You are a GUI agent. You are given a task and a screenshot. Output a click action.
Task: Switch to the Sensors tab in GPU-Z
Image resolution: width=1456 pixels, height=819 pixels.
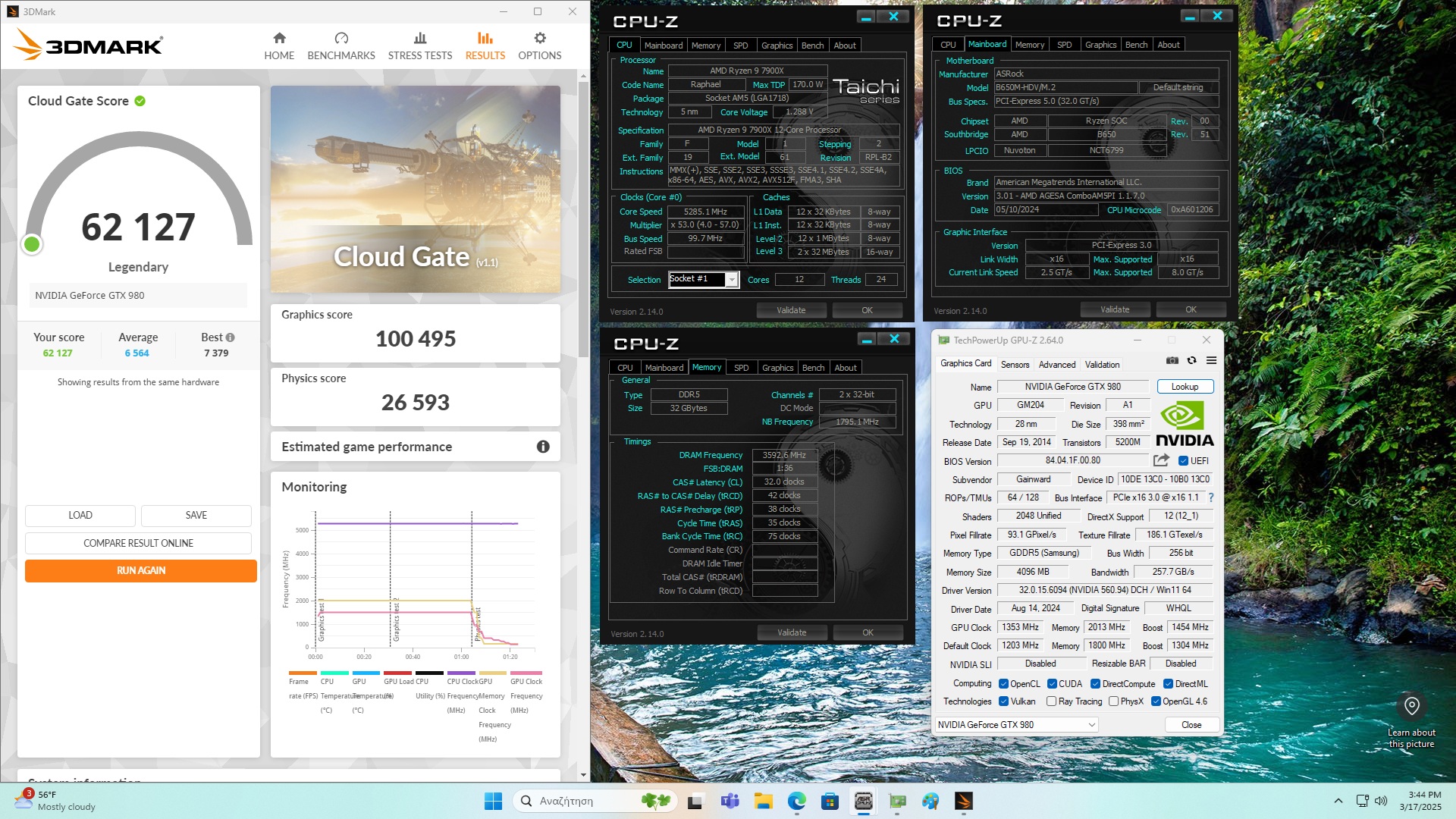click(1015, 364)
